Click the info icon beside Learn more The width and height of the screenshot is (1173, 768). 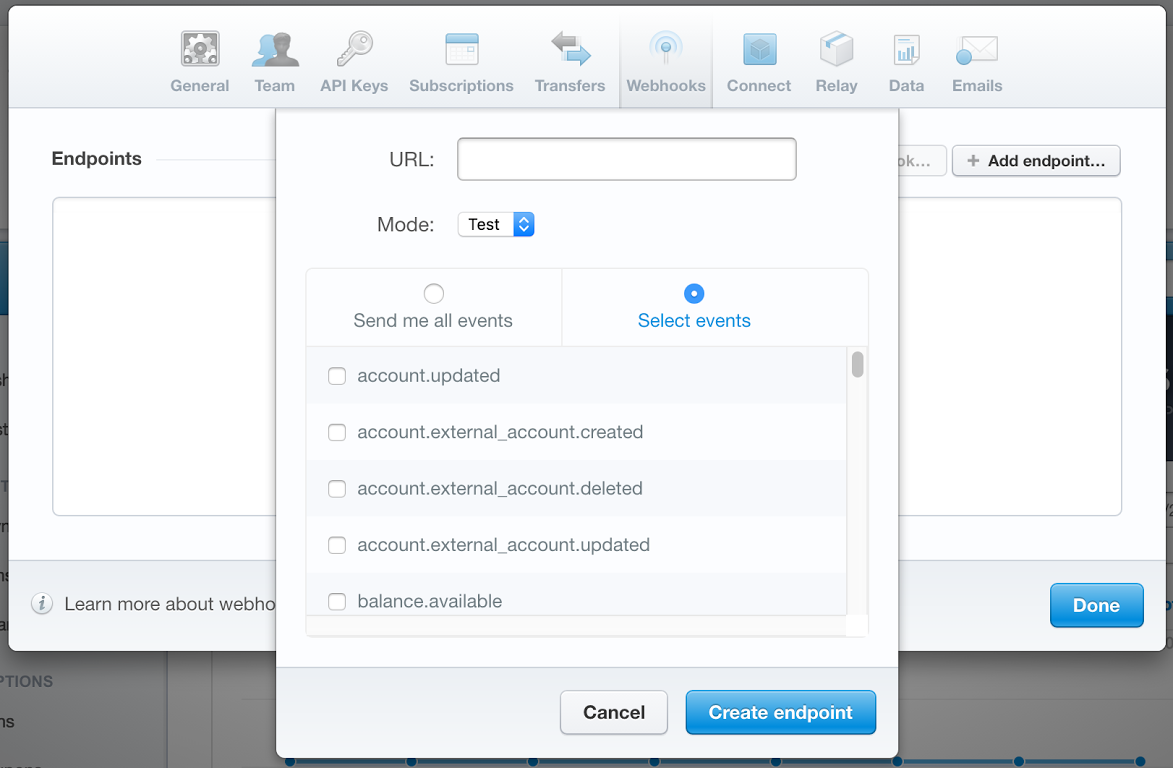pyautogui.click(x=42, y=603)
